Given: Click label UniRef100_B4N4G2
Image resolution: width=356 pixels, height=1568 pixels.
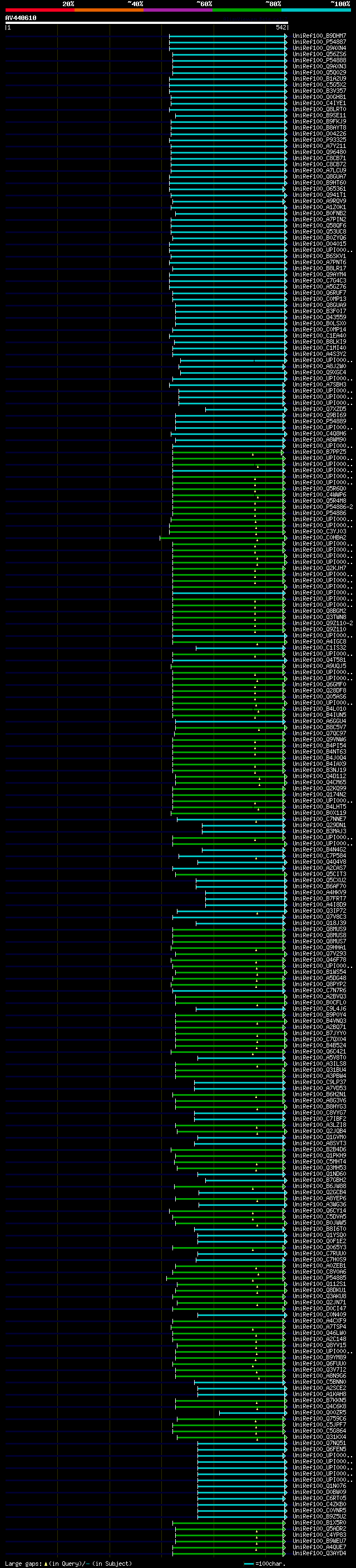Looking at the screenshot, I should click(x=319, y=850).
